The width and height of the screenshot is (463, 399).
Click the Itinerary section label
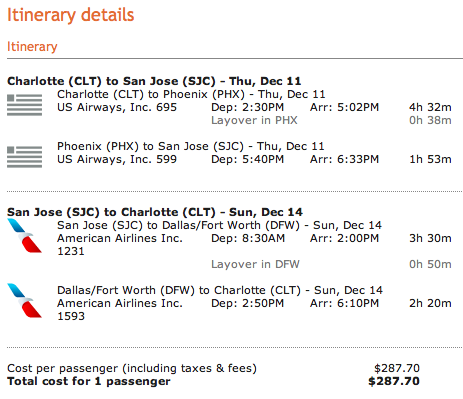(32, 47)
